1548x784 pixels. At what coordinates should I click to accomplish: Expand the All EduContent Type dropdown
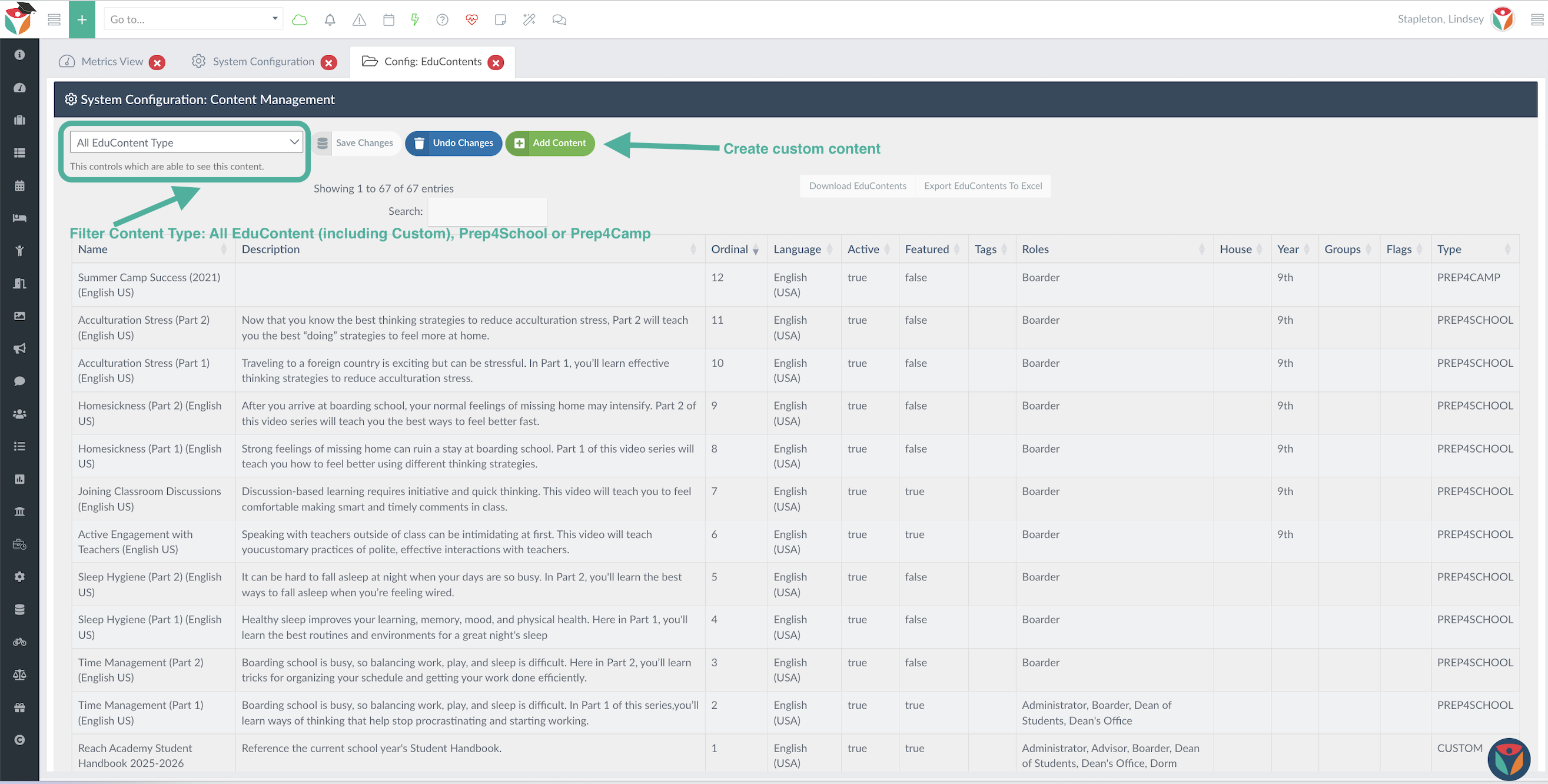pyautogui.click(x=186, y=142)
